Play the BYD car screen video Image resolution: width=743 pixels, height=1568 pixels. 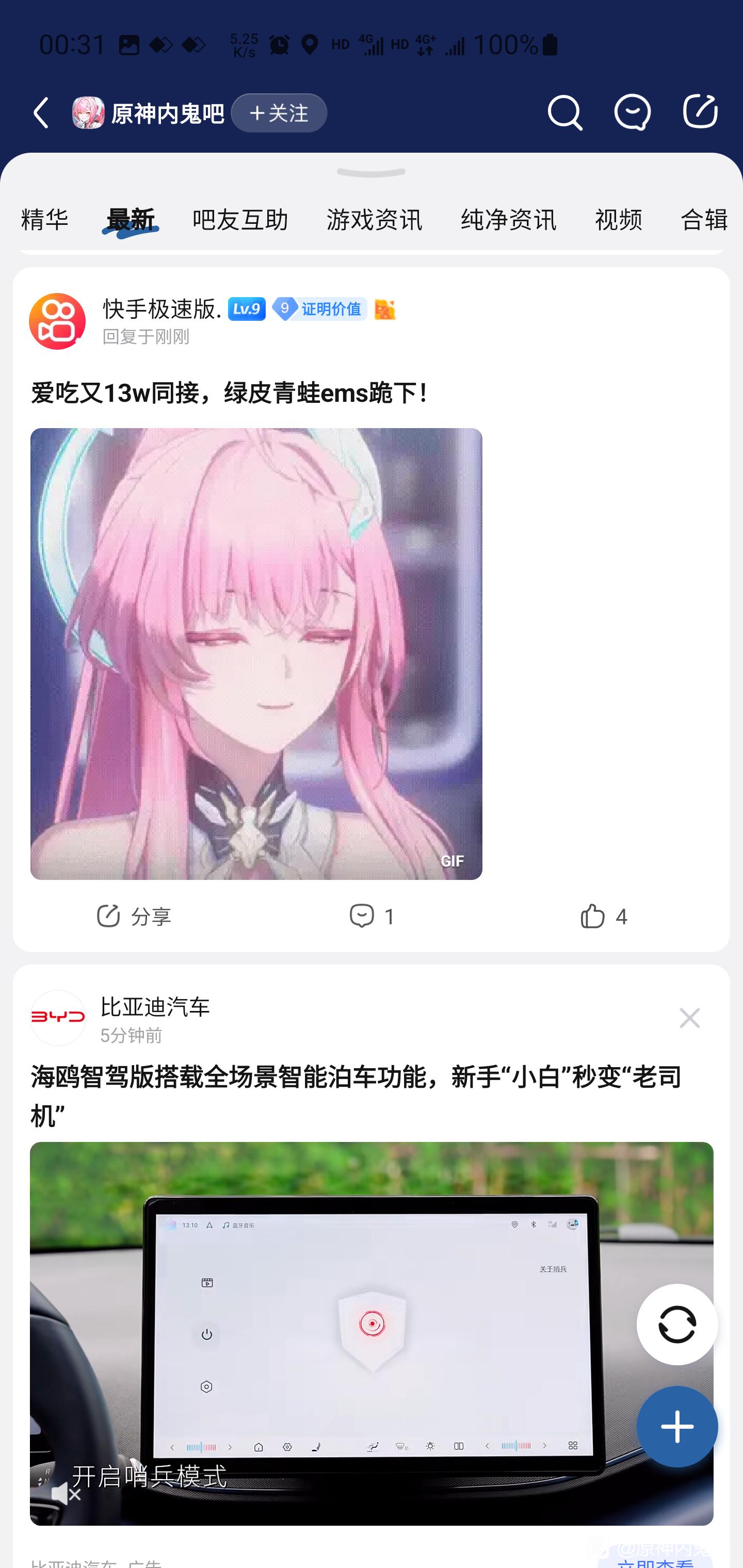click(372, 1333)
